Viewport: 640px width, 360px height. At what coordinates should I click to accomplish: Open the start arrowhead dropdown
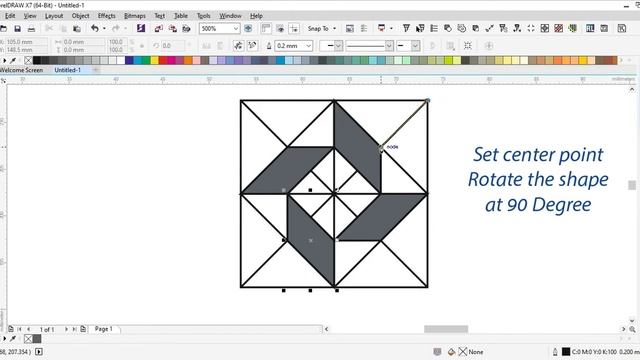pos(338,46)
